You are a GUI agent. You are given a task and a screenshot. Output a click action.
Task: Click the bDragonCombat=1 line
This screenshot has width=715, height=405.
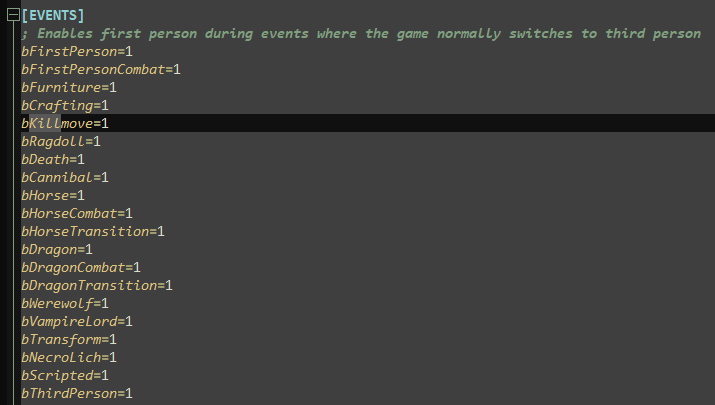coord(81,268)
